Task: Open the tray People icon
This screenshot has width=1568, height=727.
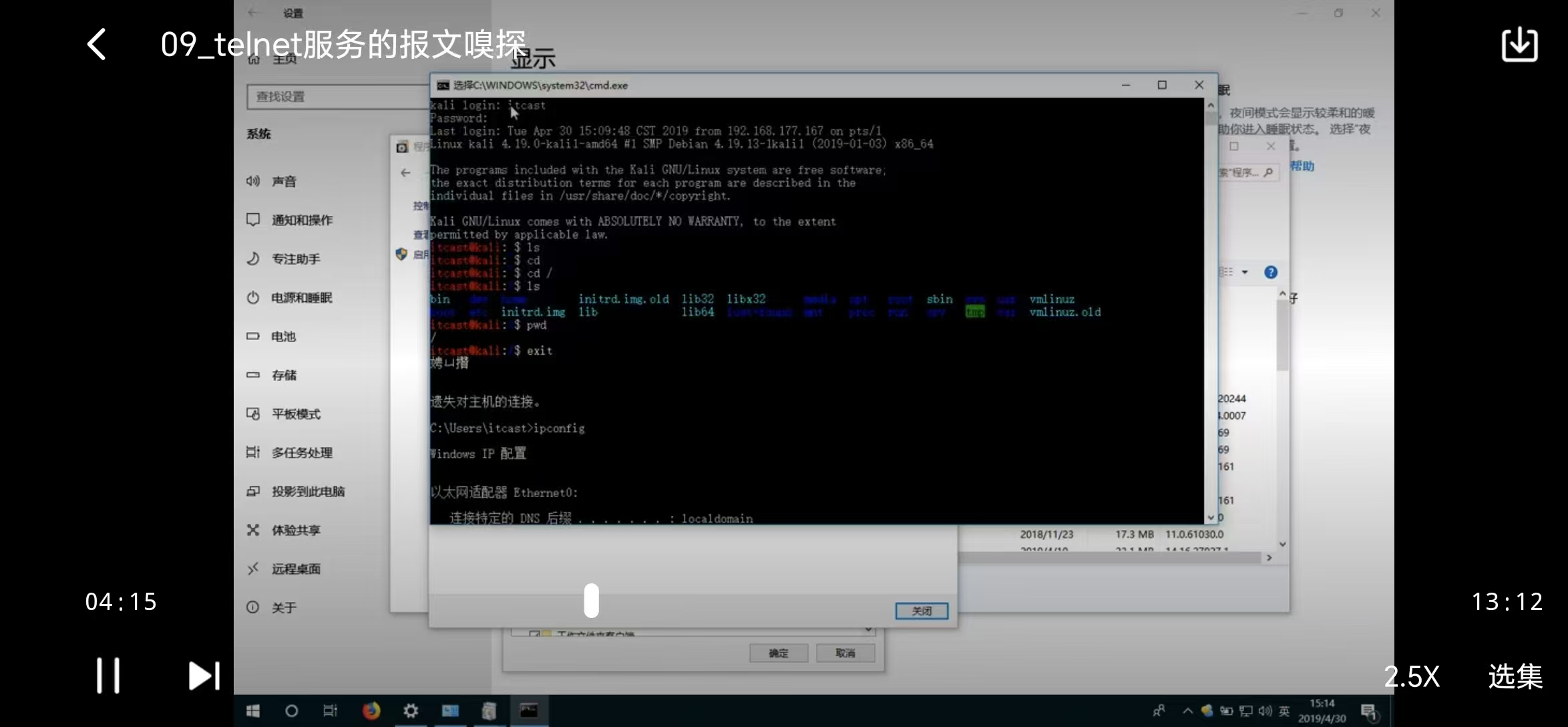Action: tap(1159, 711)
